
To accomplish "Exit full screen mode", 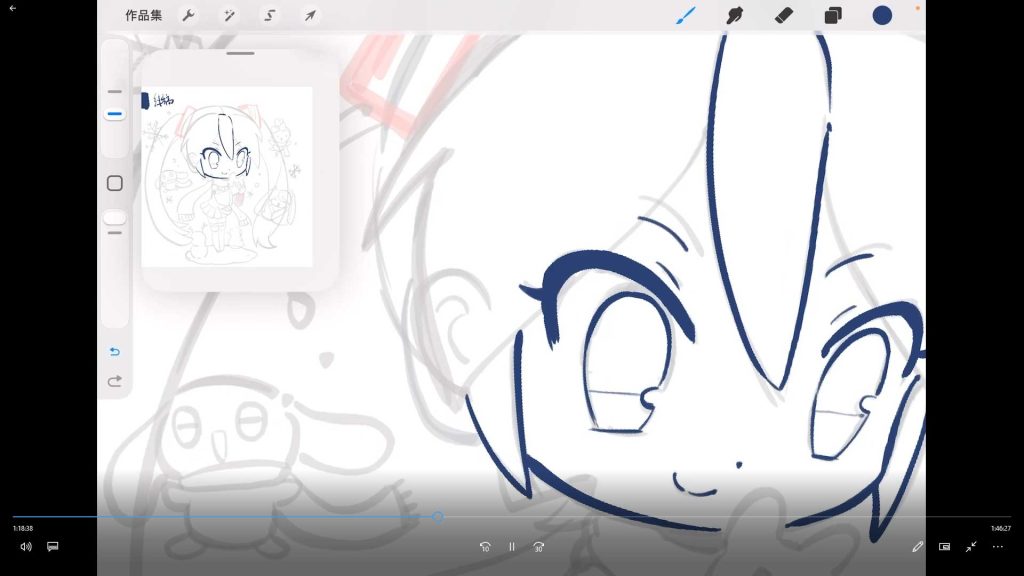I will pyautogui.click(x=971, y=547).
